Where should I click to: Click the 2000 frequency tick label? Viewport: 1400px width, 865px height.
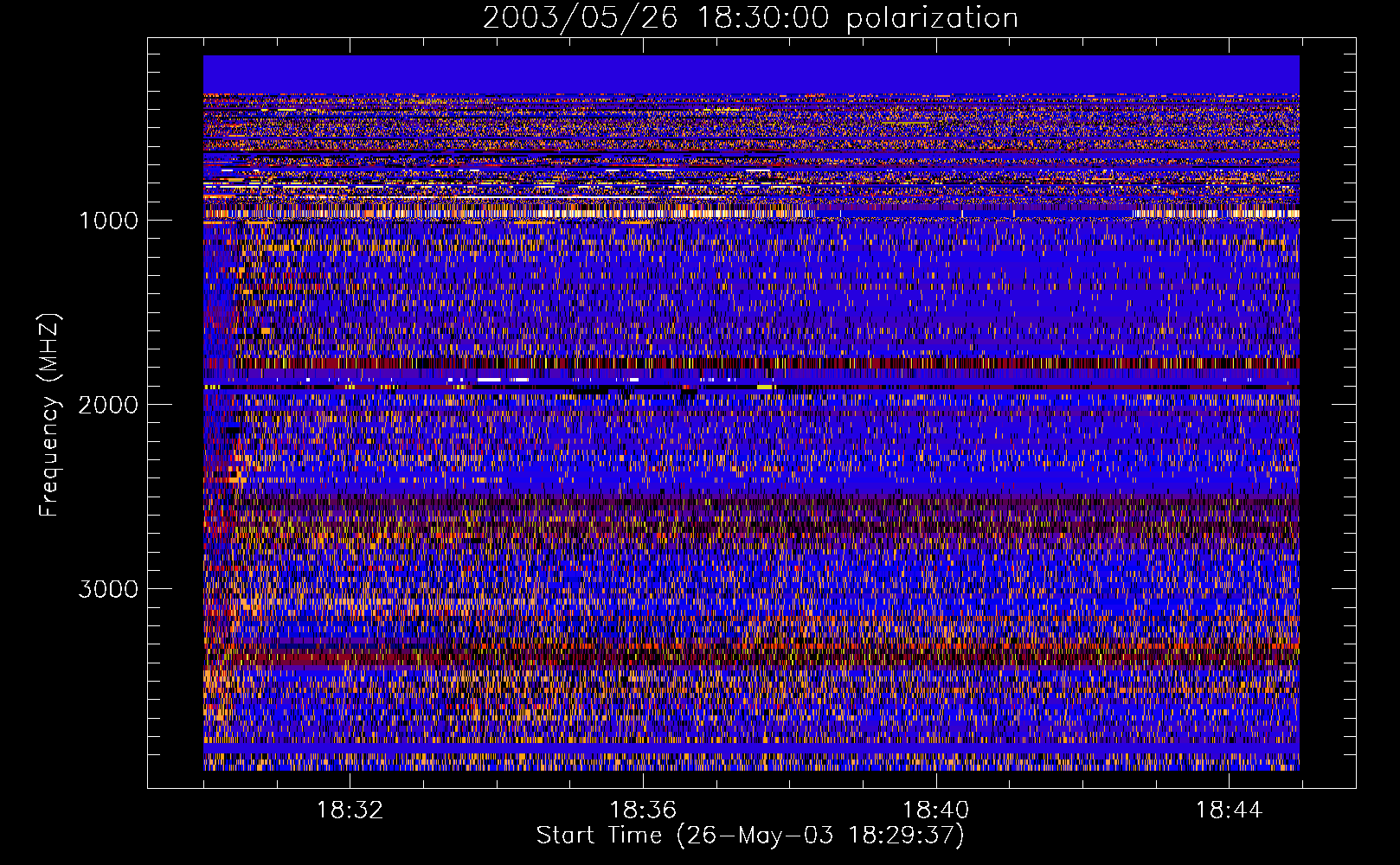[108, 405]
